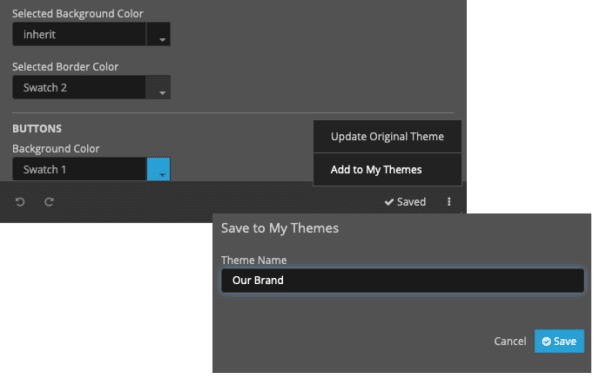Click the Buttons Background Color label
Viewport: 600px width, 386px height.
coord(56,149)
